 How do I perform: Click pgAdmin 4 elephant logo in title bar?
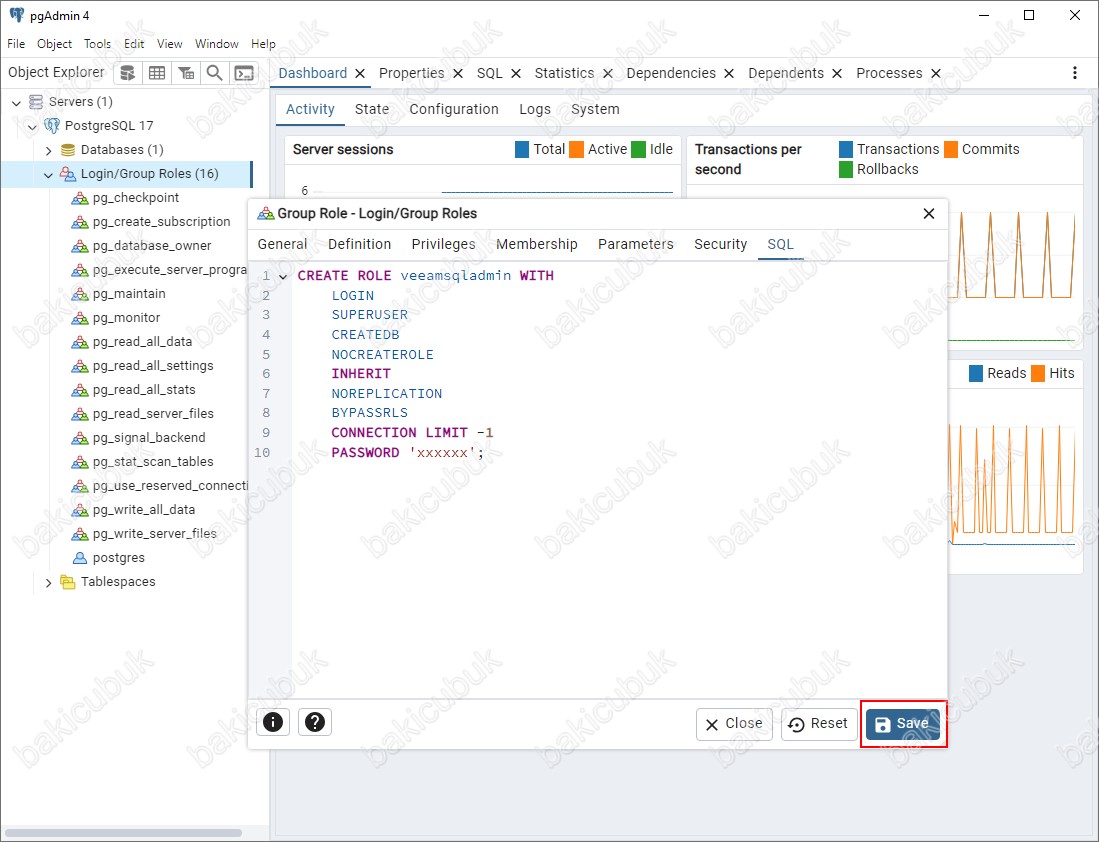click(x=17, y=15)
